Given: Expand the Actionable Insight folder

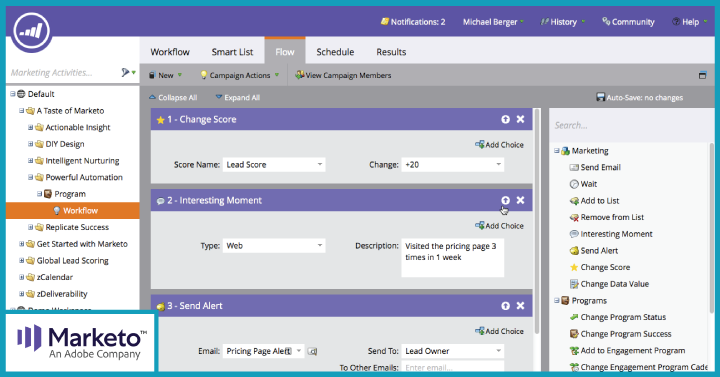Looking at the screenshot, I should point(30,127).
